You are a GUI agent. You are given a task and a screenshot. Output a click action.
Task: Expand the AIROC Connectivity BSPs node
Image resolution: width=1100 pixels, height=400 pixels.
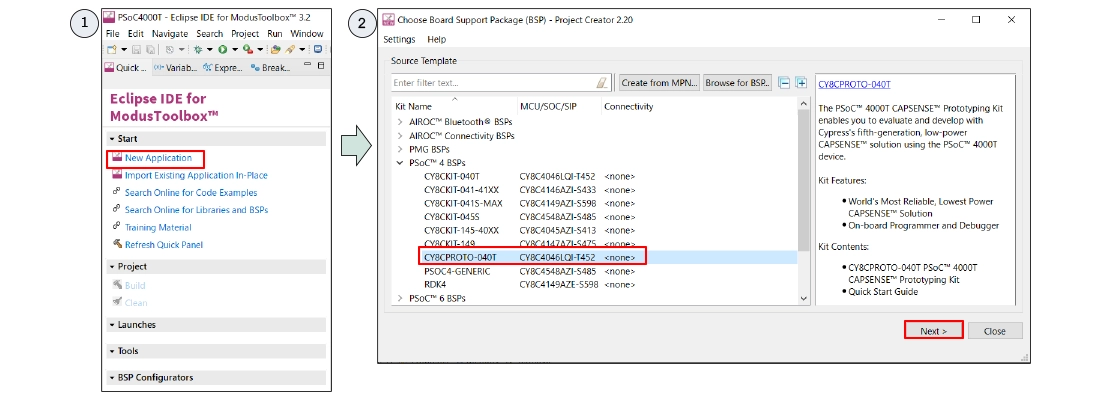400,135
